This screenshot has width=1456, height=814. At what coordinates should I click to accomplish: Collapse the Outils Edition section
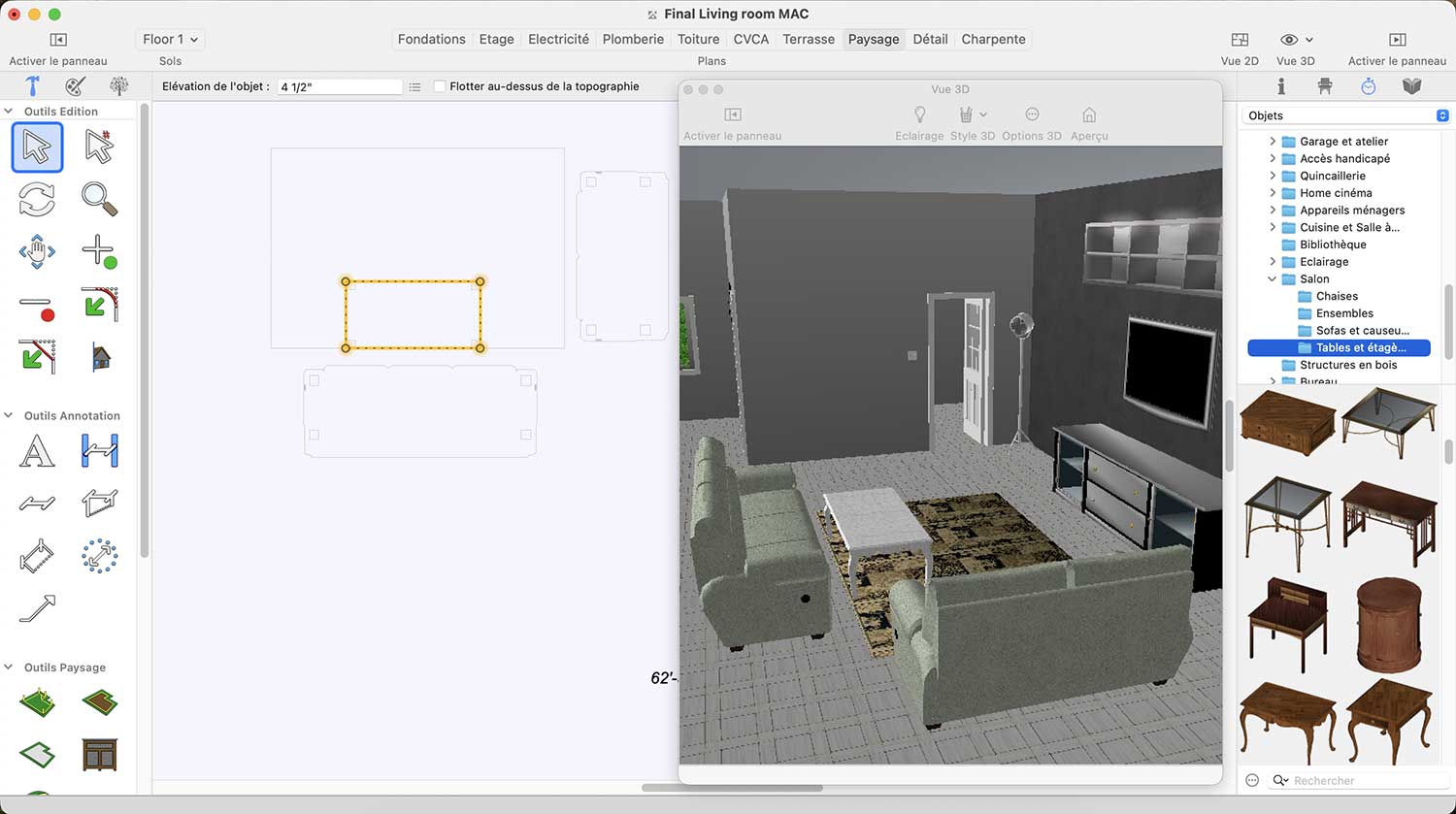click(x=9, y=112)
